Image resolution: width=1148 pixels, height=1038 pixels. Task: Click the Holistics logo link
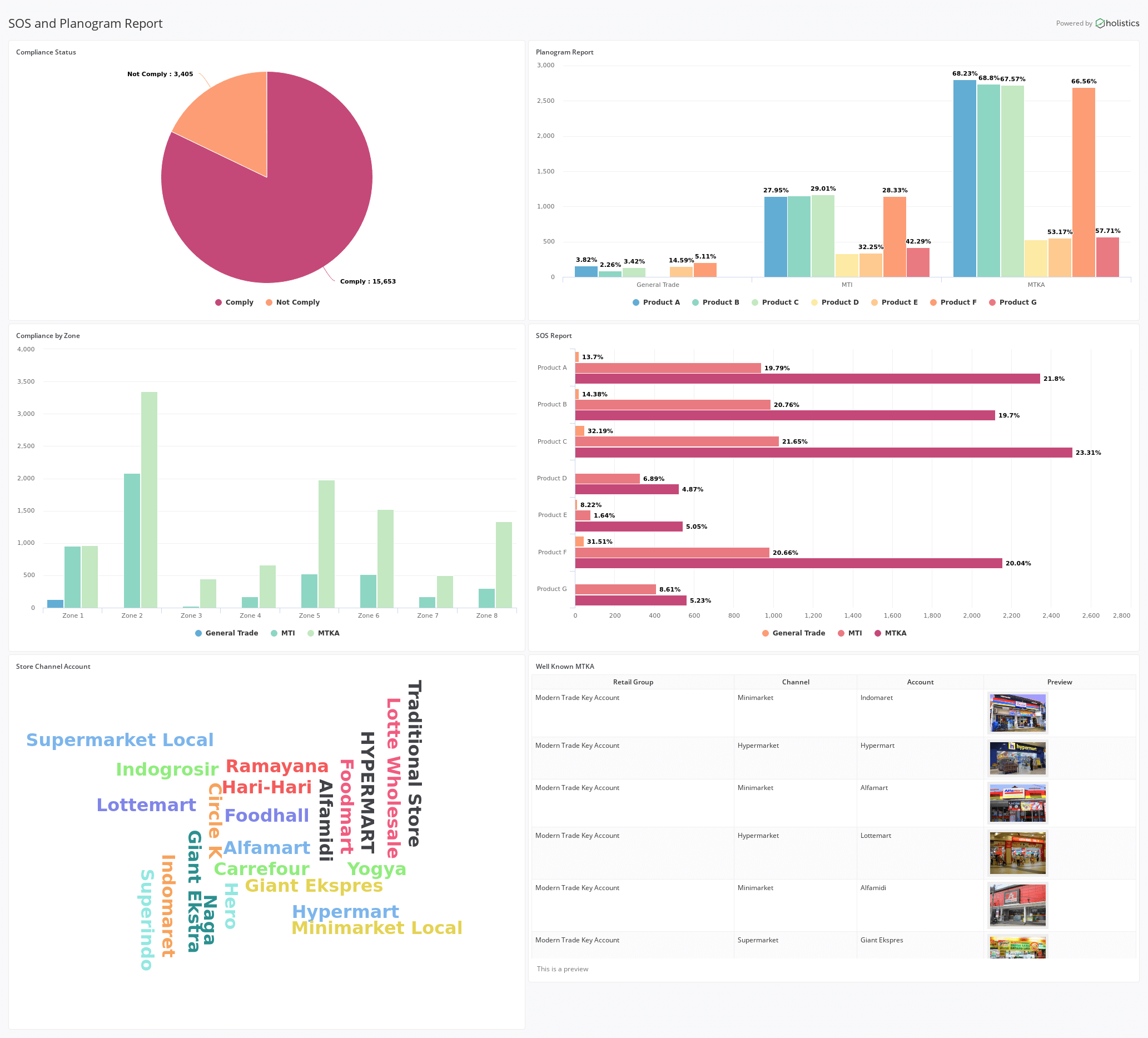click(x=1117, y=23)
